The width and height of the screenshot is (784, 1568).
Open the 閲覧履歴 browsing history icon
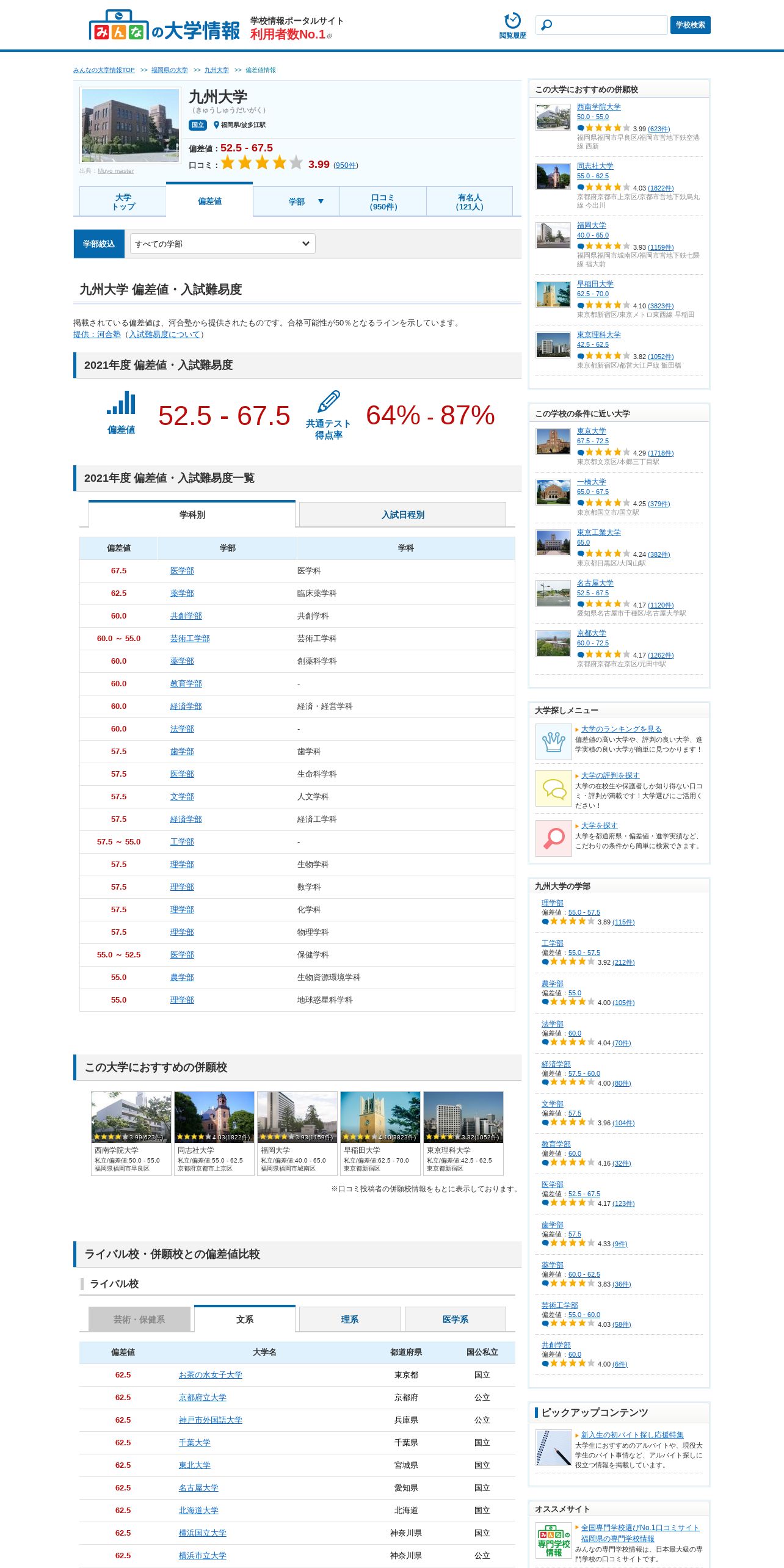point(512,25)
